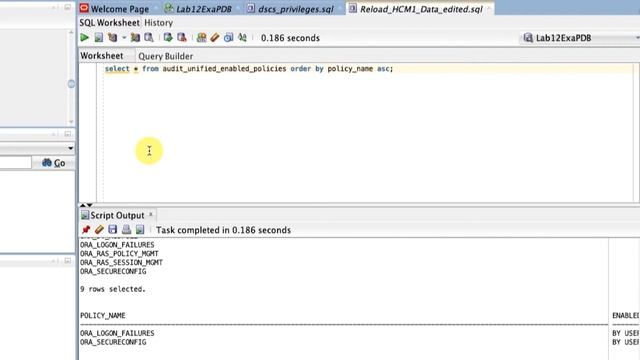Click the Rollback icon
The height and width of the screenshot is (360, 640).
tap(182, 38)
